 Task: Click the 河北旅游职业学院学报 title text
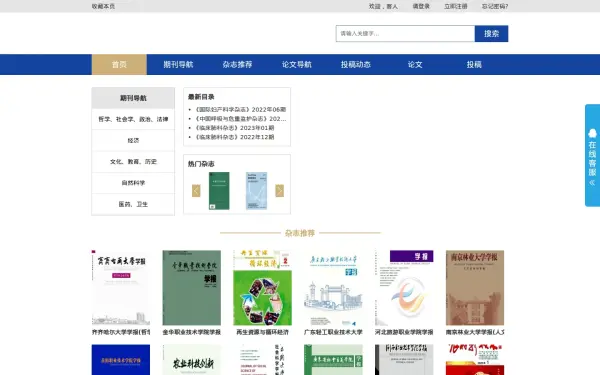click(x=404, y=332)
